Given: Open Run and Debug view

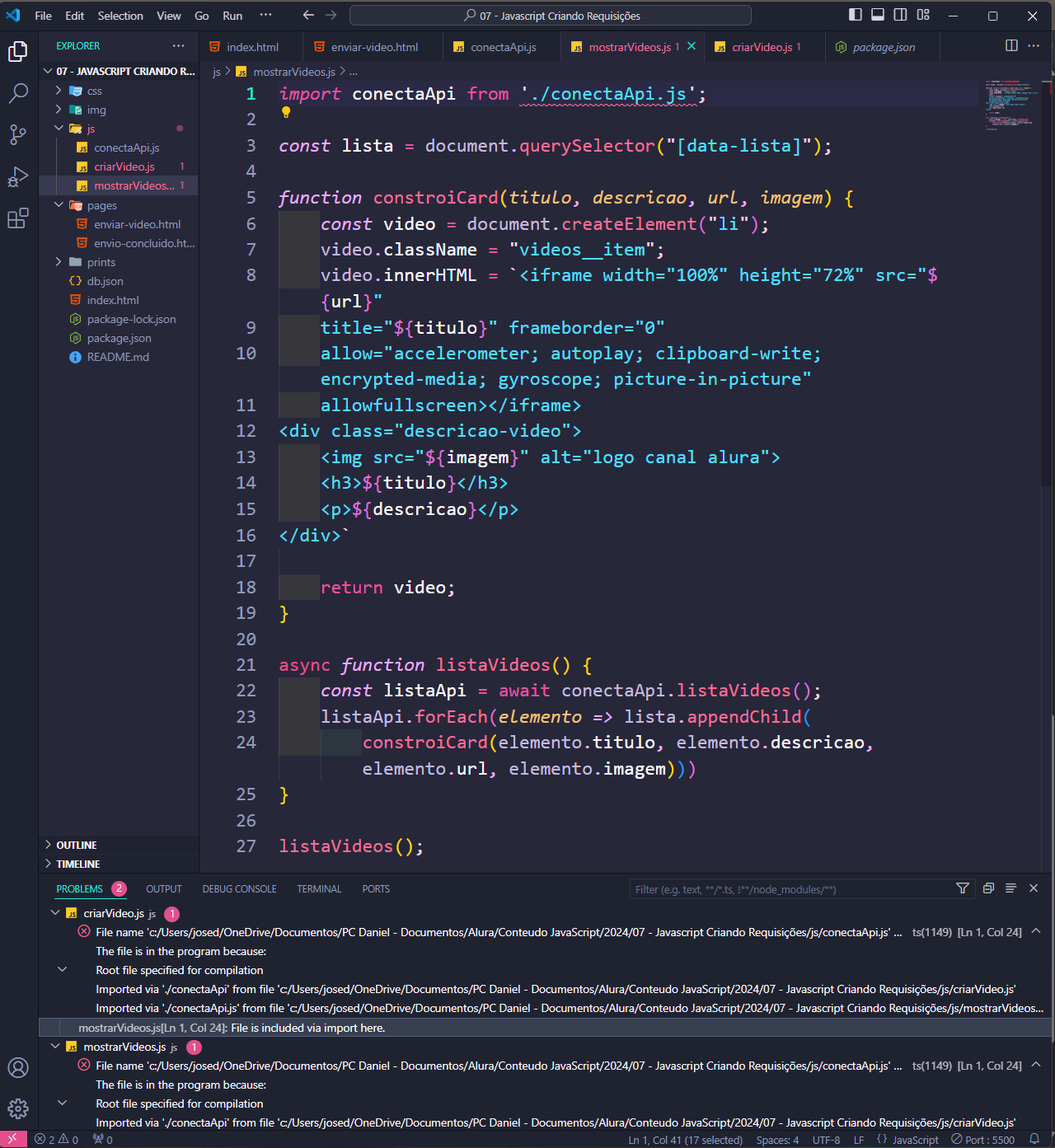Looking at the screenshot, I should tap(18, 176).
